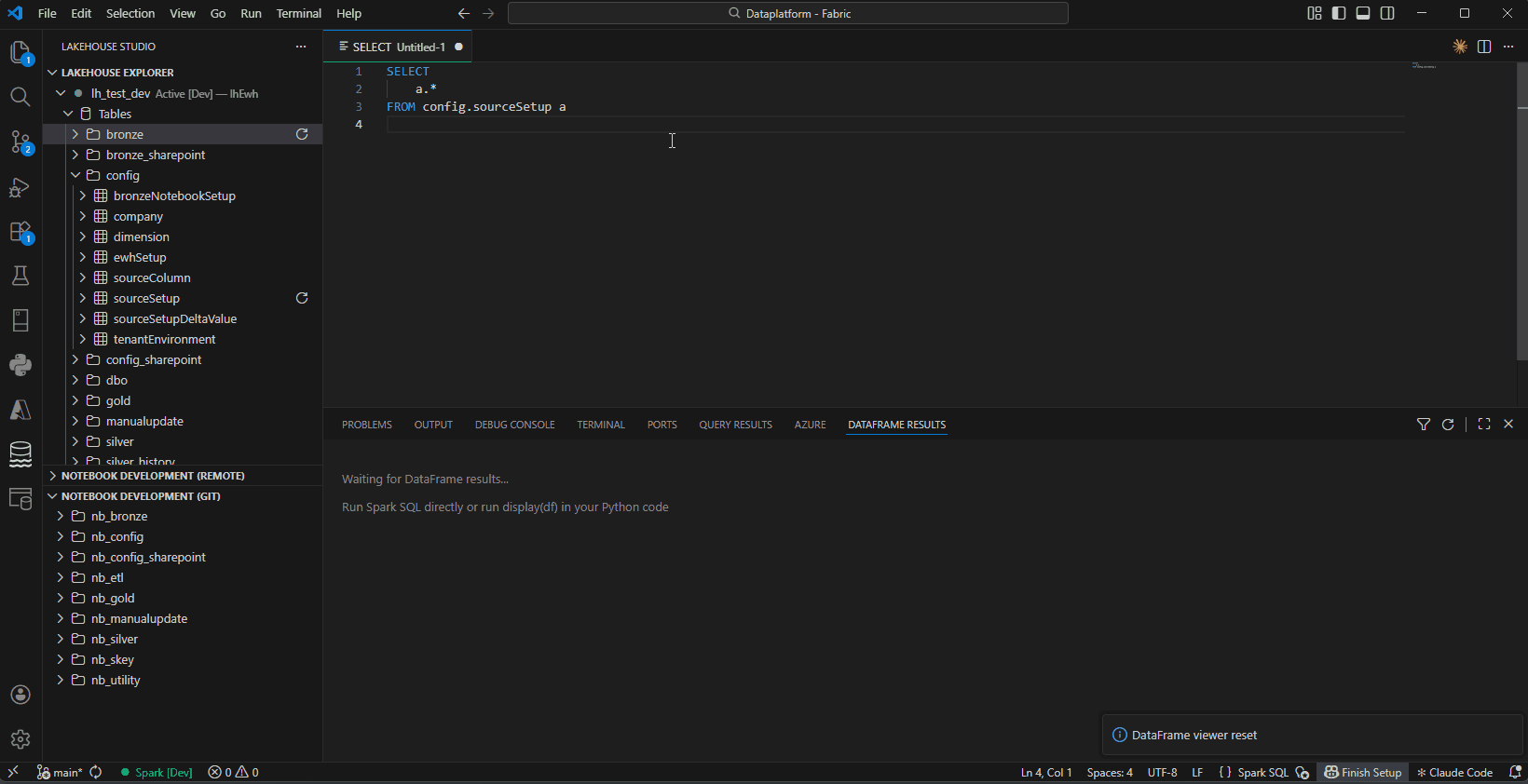Screen dimensions: 1528x784
Task: Go back using navigation arrow
Action: coord(464,13)
